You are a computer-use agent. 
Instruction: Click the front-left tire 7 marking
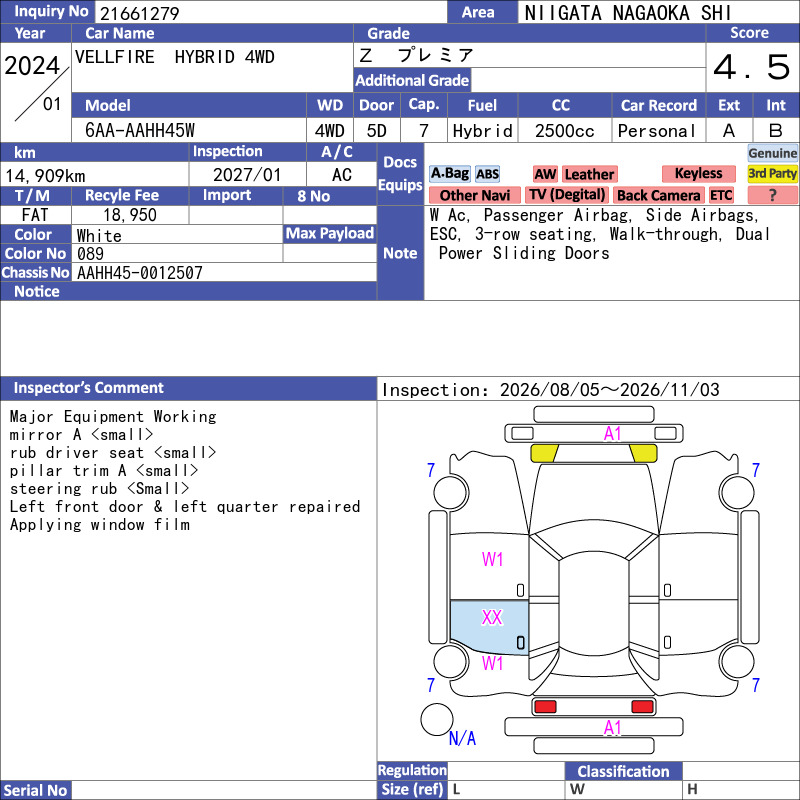coord(431,470)
